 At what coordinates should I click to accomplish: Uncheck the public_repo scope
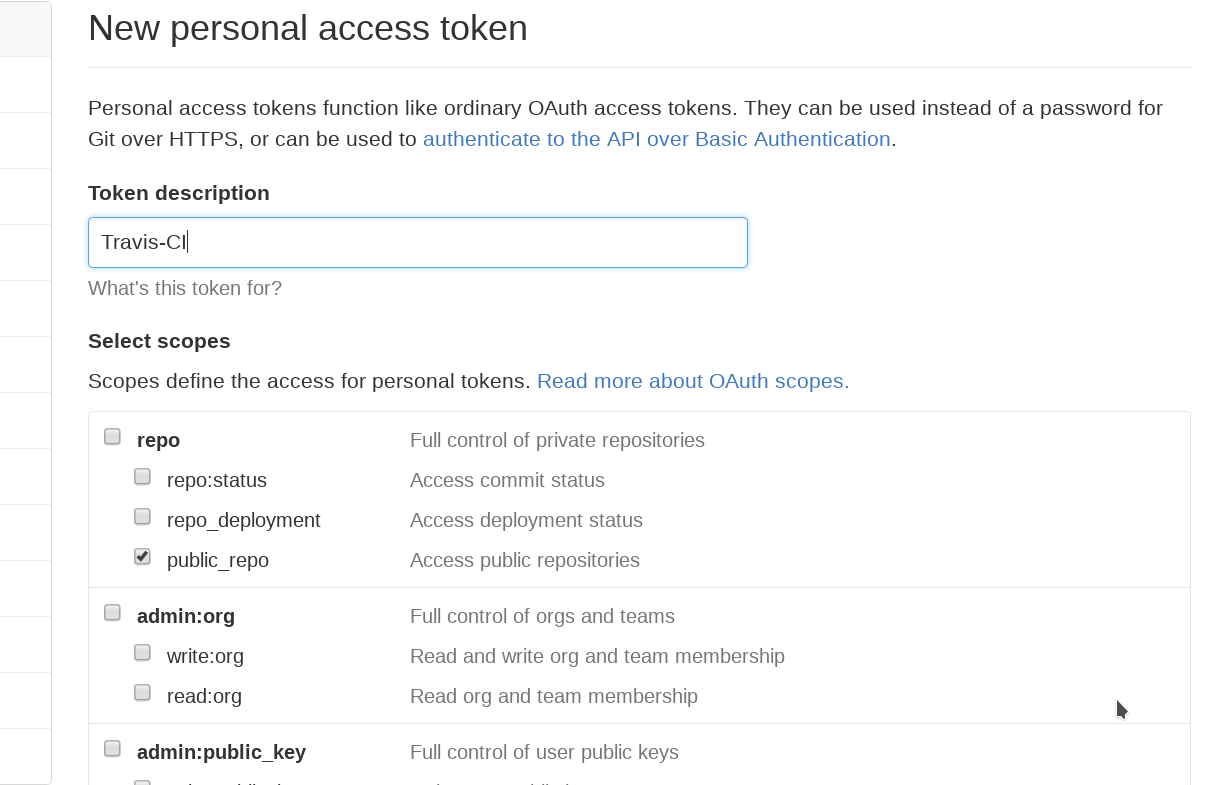point(142,556)
